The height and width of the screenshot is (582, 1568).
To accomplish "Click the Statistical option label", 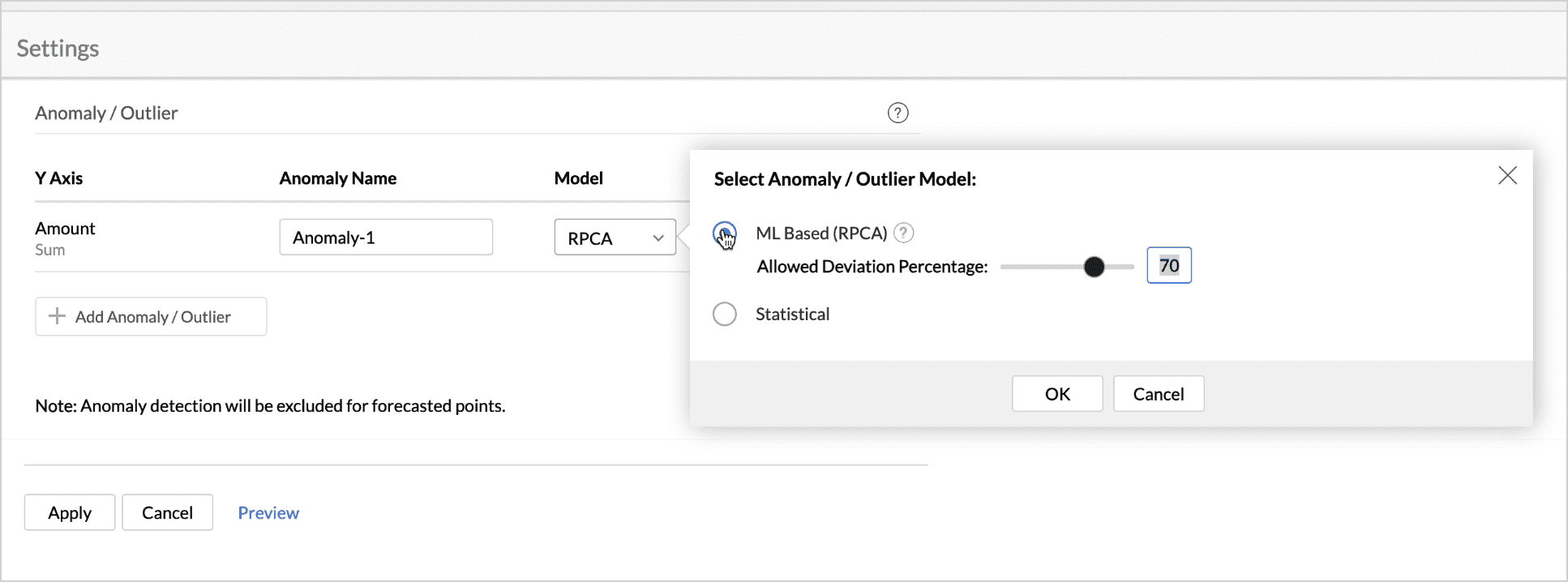I will point(792,314).
